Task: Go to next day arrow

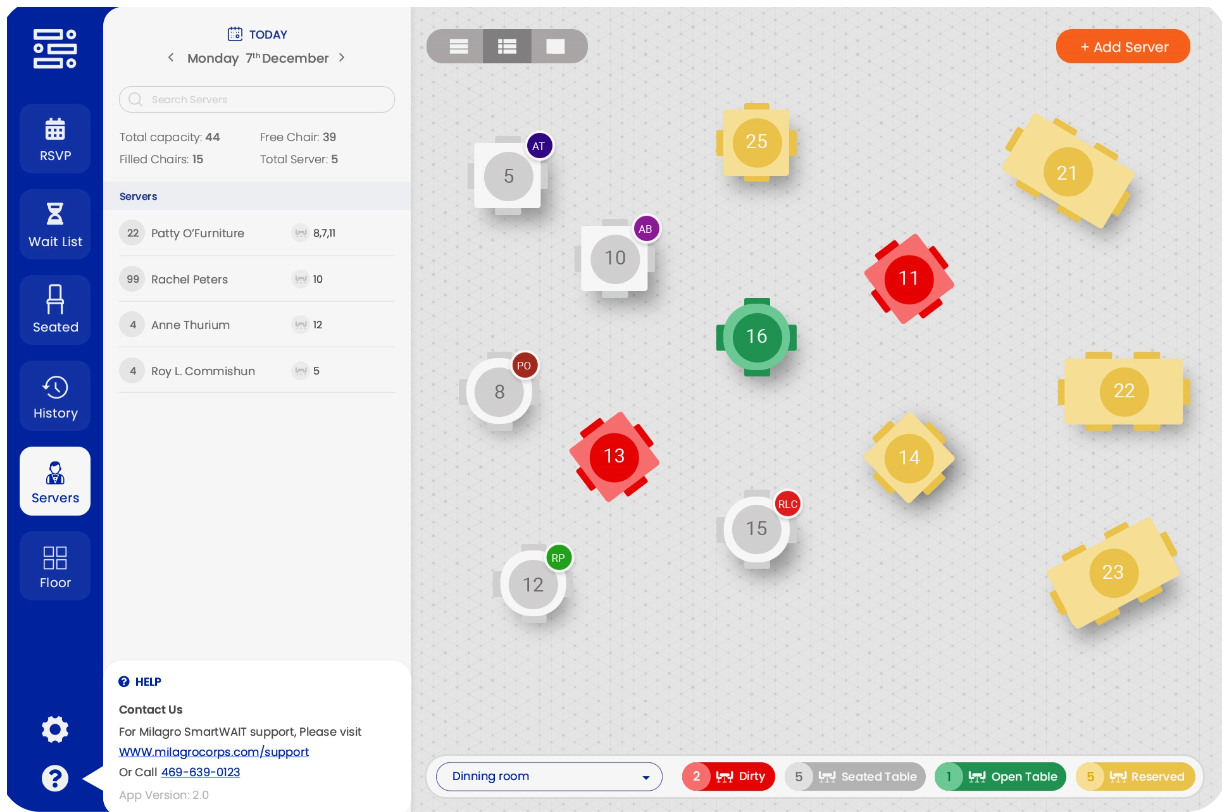Action: pos(342,58)
